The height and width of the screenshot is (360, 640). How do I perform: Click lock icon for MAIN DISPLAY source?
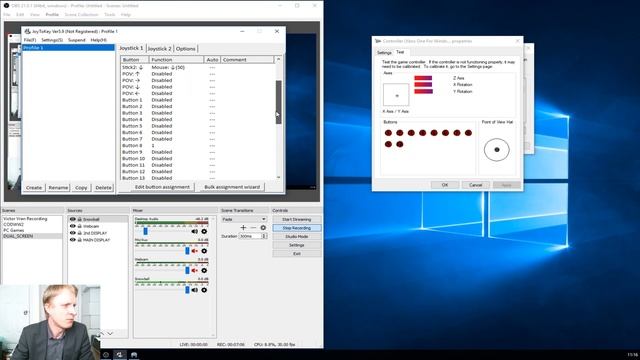(x=80, y=240)
